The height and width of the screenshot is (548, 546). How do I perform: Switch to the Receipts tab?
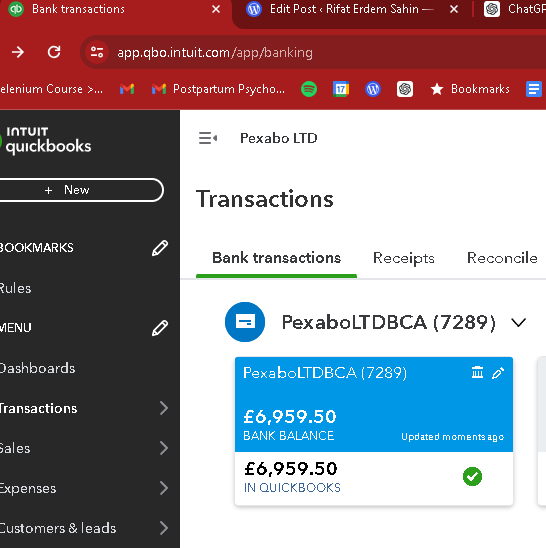(x=404, y=258)
